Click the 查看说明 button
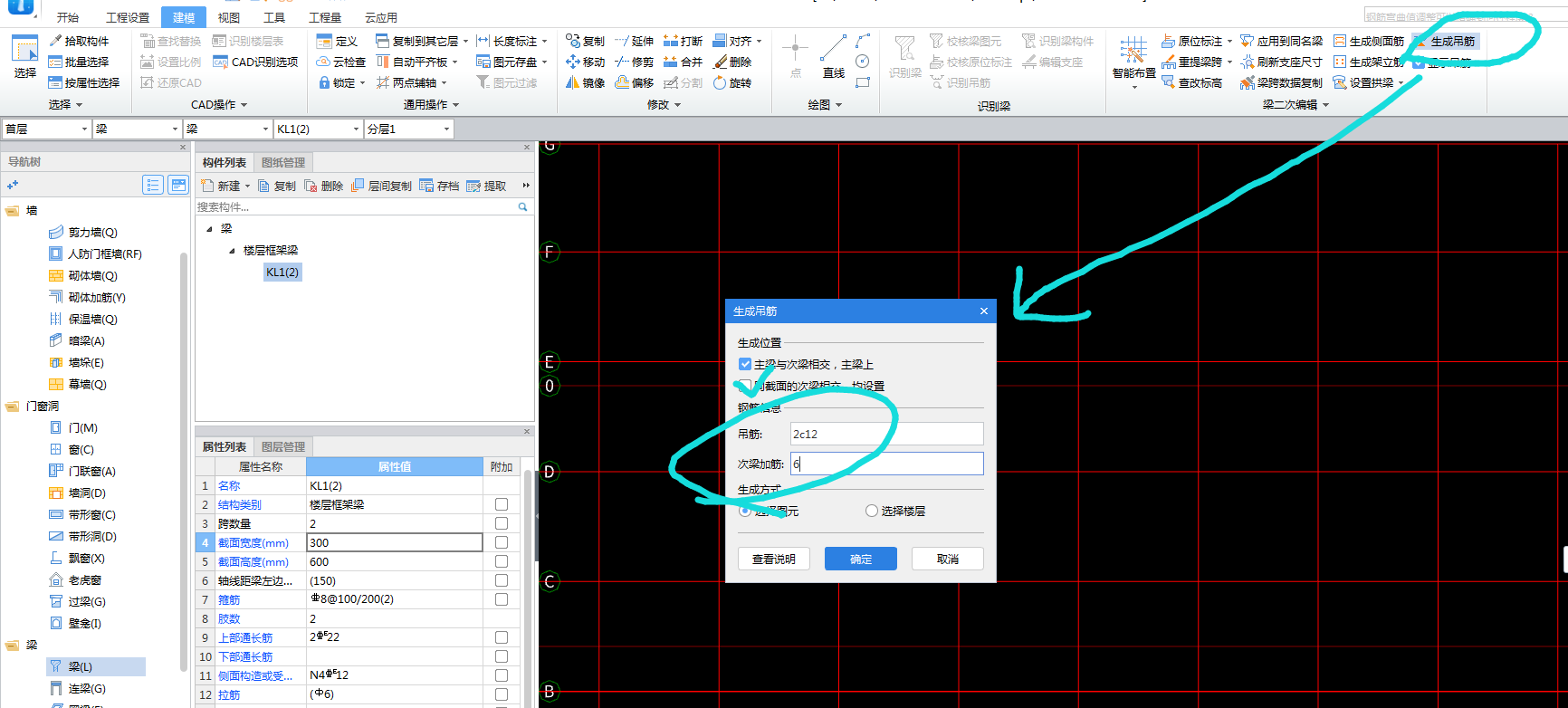This screenshot has height=708, width=1568. tap(774, 559)
